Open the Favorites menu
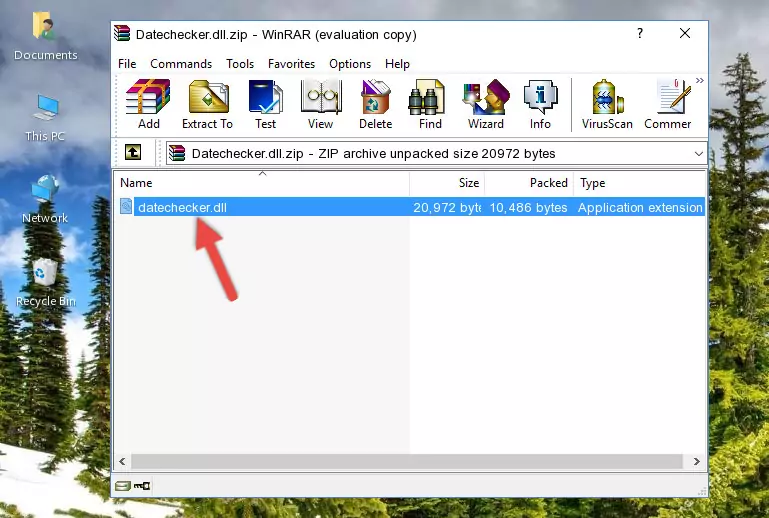 point(291,64)
